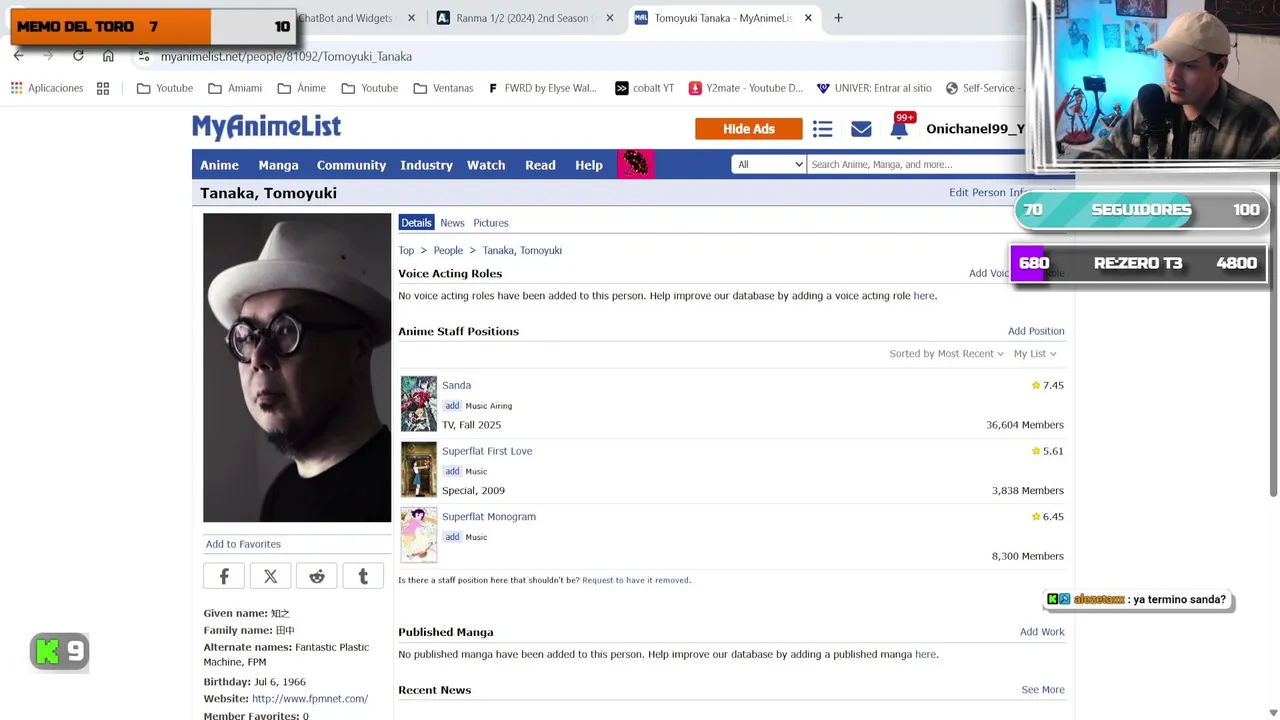Click add button for Sanda
This screenshot has height=720, width=1280.
452,405
